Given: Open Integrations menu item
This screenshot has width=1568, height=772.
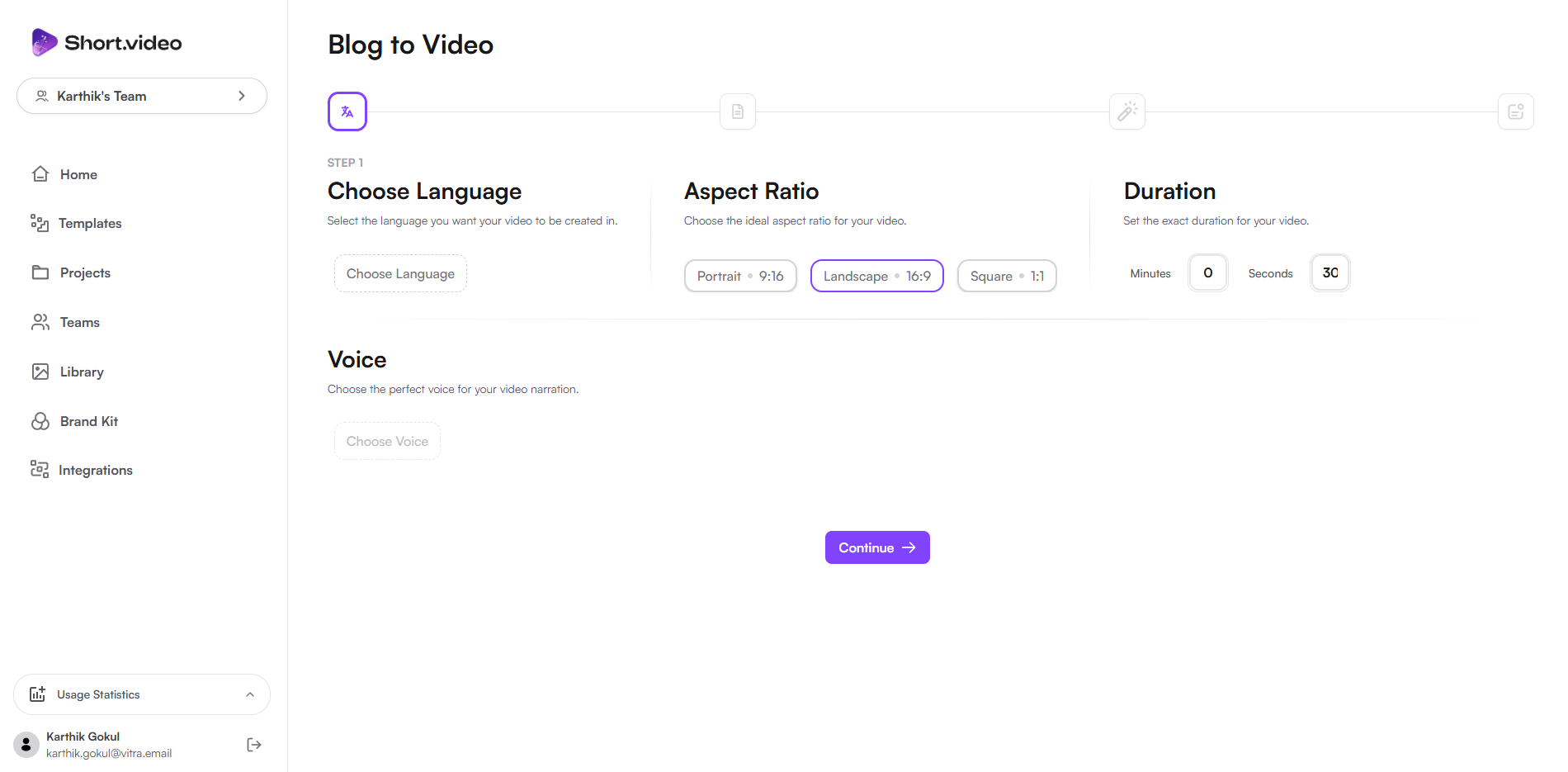Looking at the screenshot, I should click(x=96, y=470).
